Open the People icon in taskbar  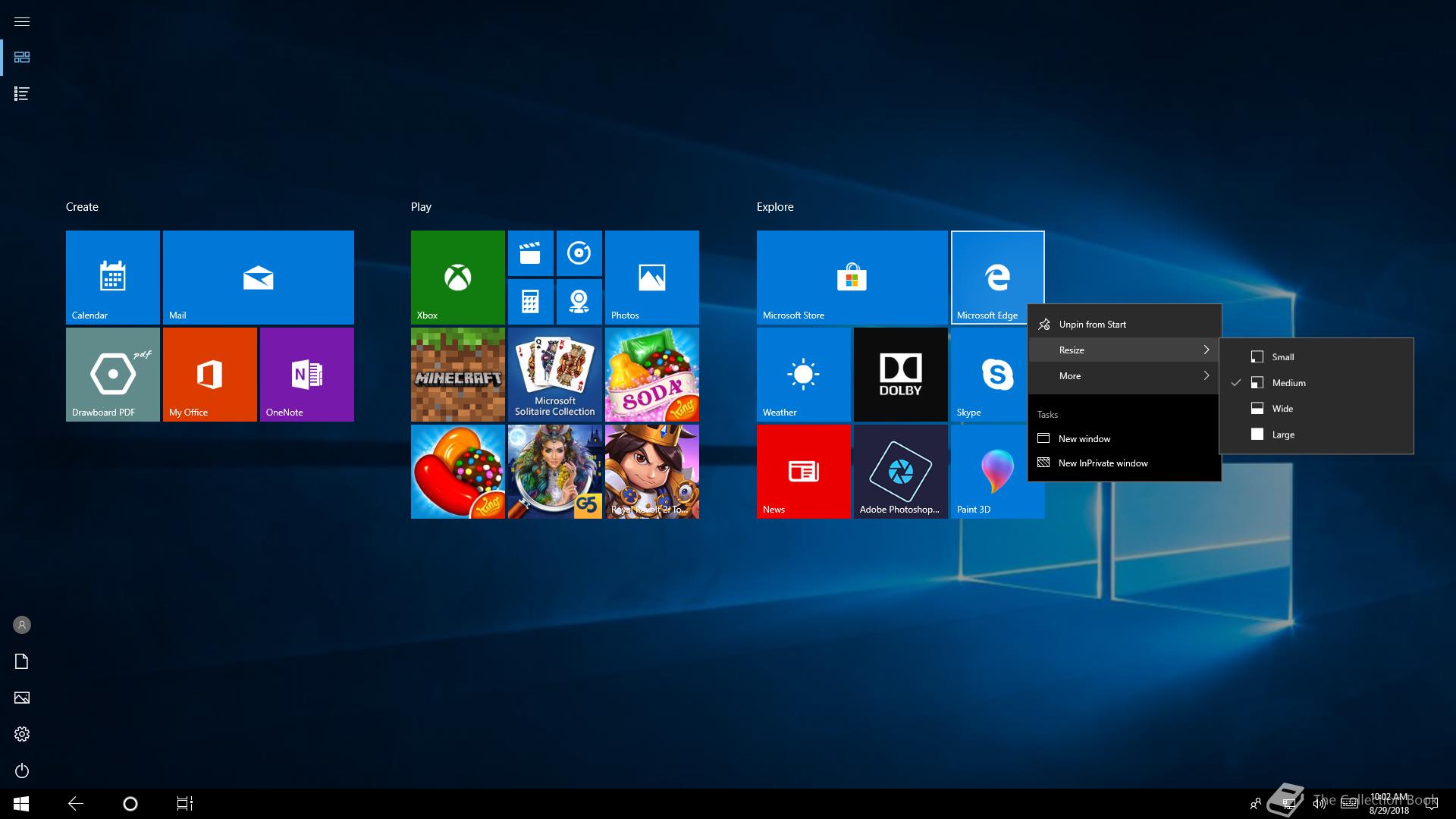point(1256,804)
